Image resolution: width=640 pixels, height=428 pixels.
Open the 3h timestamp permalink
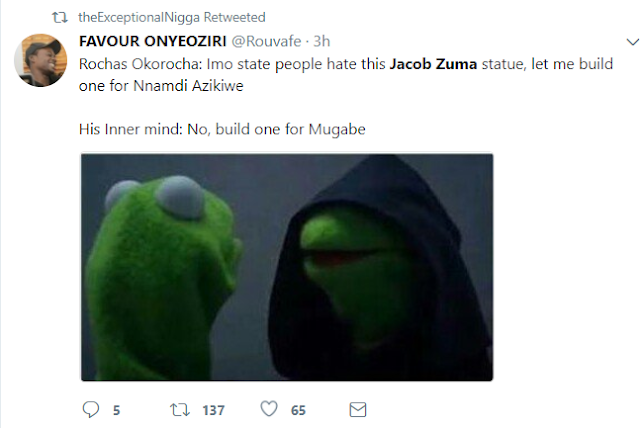(322, 41)
